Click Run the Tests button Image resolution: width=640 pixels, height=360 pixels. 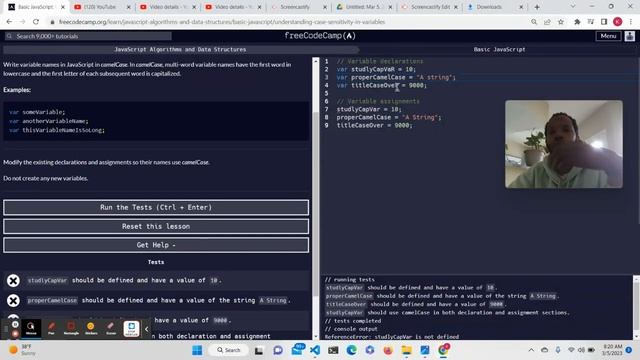tap(156, 207)
